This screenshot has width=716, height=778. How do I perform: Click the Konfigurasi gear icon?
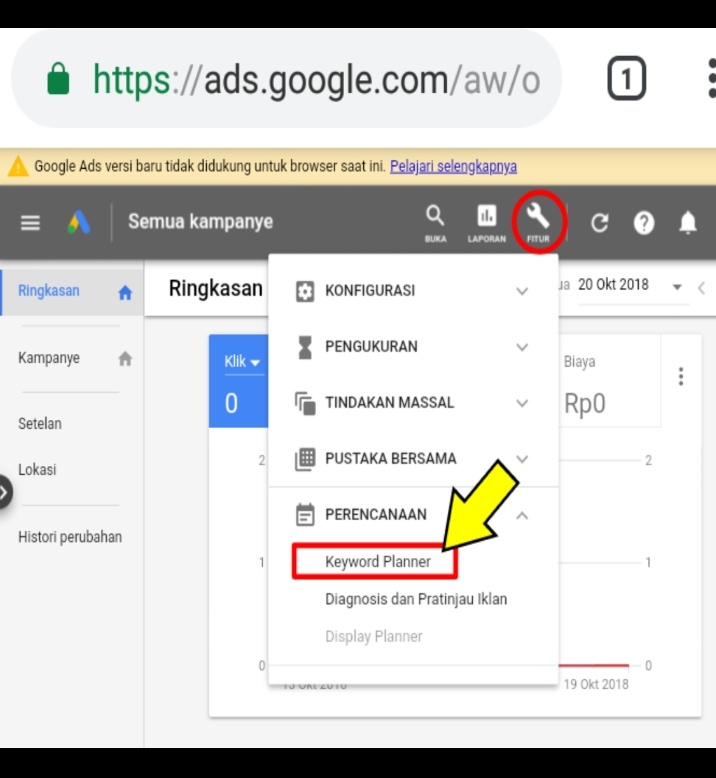click(x=305, y=291)
